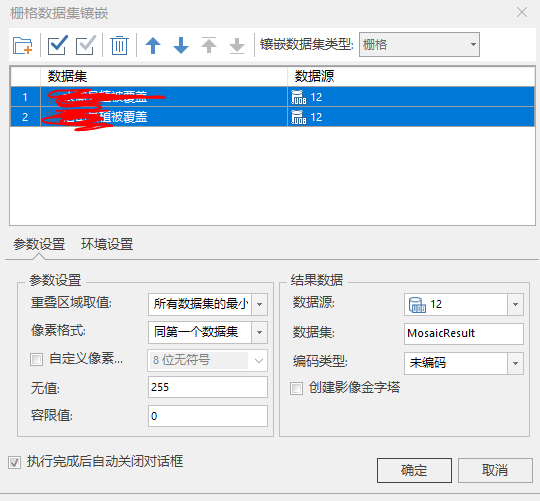This screenshot has height=501, width=540.
Task: Click the select all checkmark icon
Action: coord(58,45)
